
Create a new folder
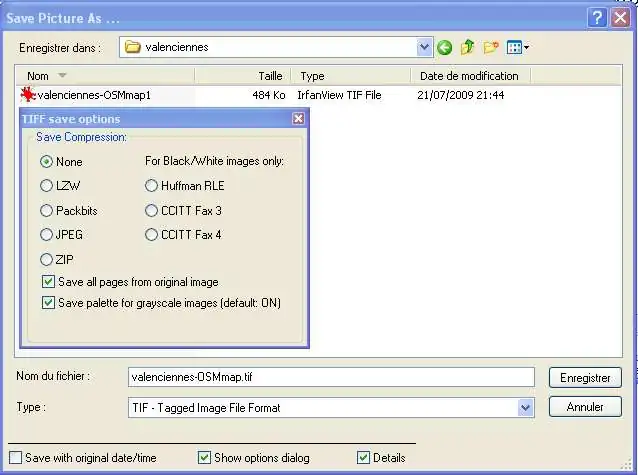pyautogui.click(x=490, y=47)
